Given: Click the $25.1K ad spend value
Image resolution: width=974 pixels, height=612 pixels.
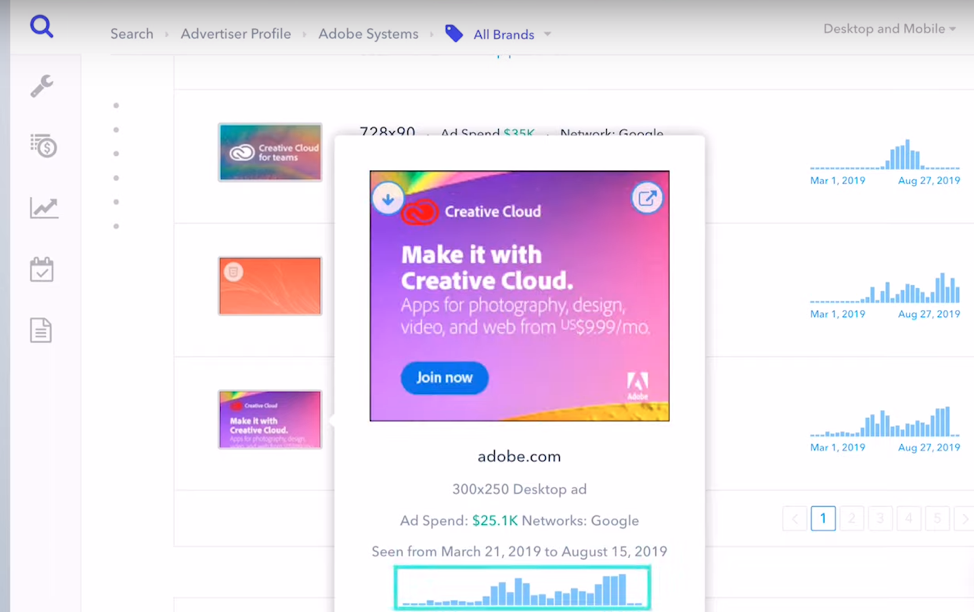Looking at the screenshot, I should coord(494,521).
